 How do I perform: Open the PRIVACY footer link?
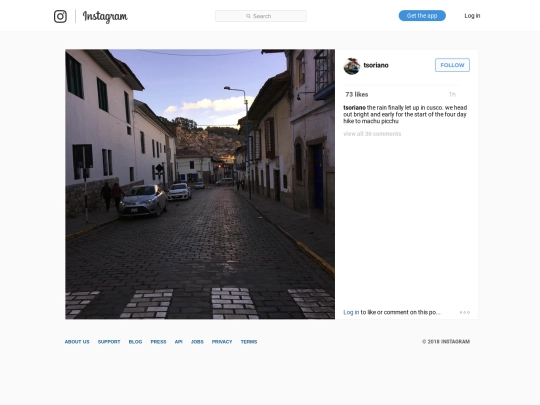click(x=222, y=342)
